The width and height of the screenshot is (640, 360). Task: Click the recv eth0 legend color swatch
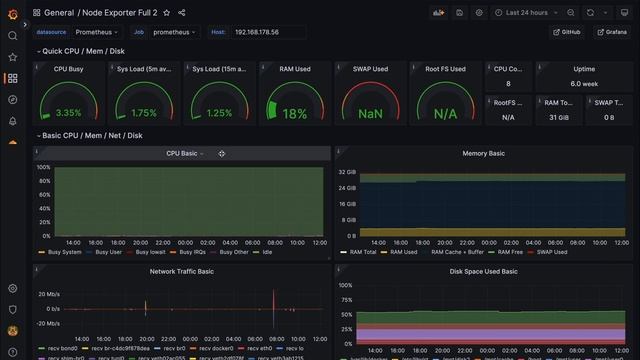click(241, 349)
